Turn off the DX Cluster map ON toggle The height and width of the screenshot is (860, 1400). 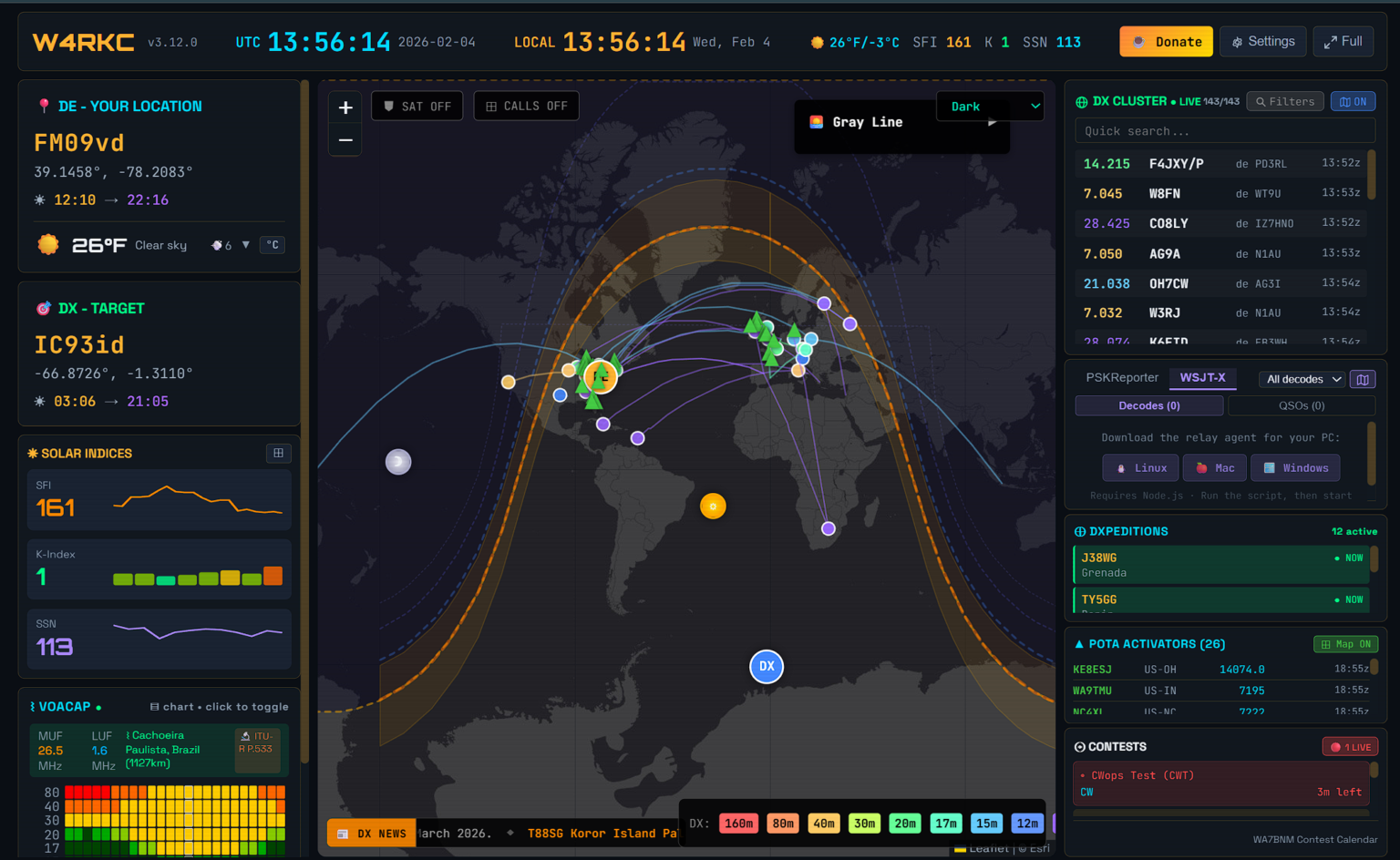click(1353, 101)
